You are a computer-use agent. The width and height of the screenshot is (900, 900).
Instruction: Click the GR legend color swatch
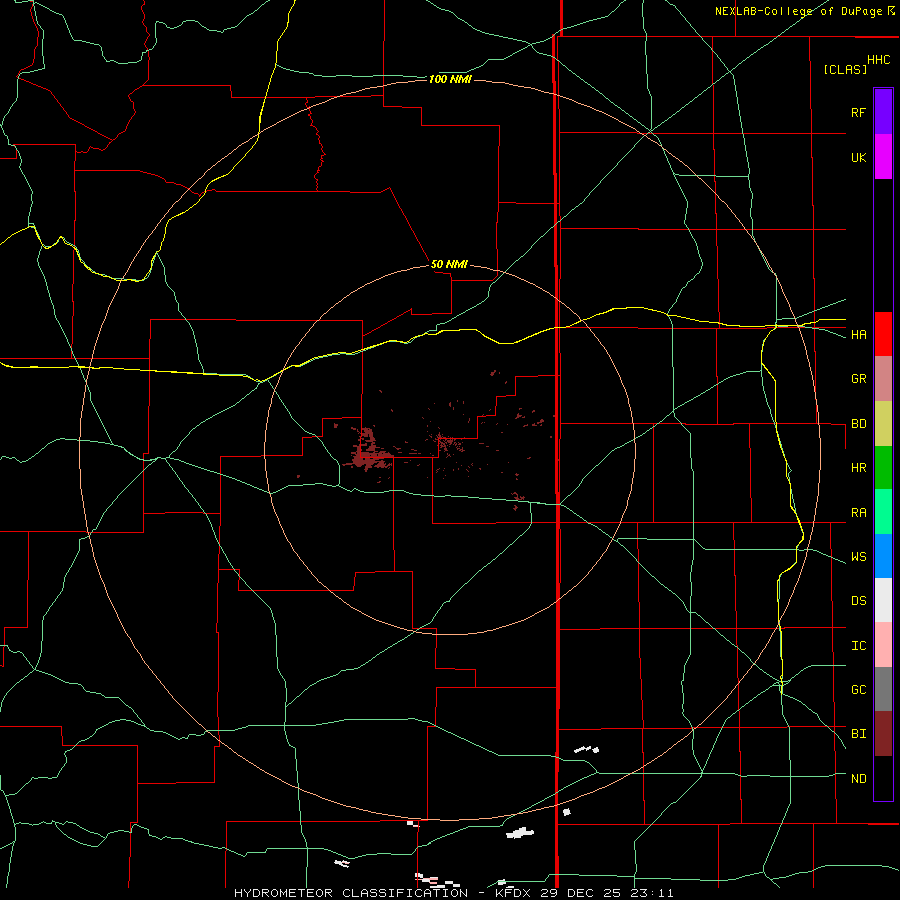tap(883, 378)
